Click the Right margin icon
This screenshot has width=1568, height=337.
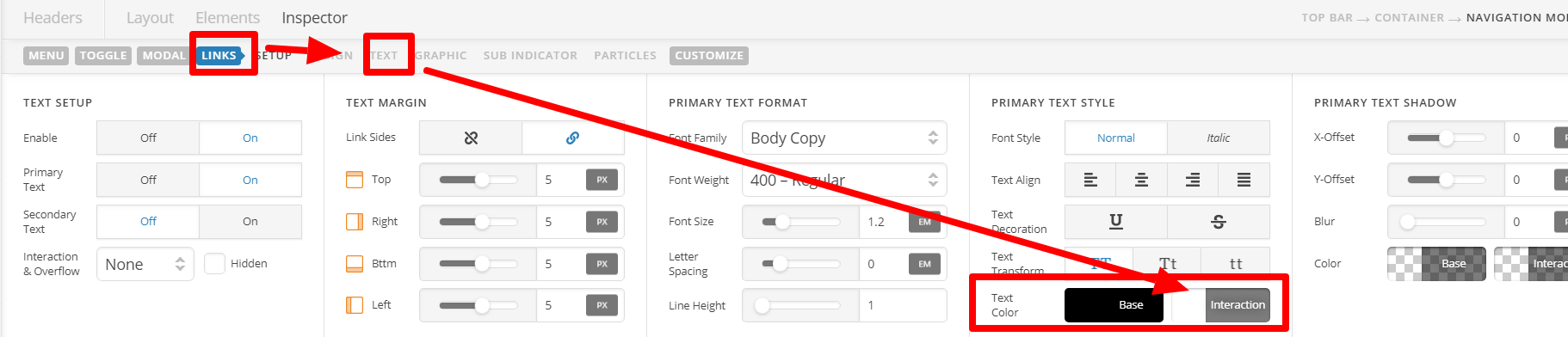point(355,222)
